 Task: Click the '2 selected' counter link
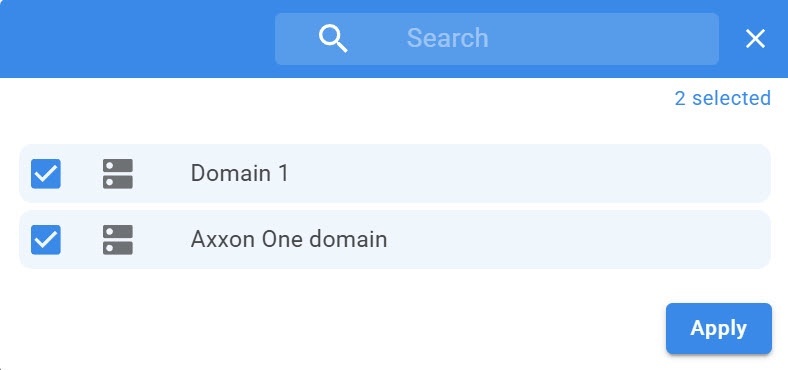(x=722, y=98)
